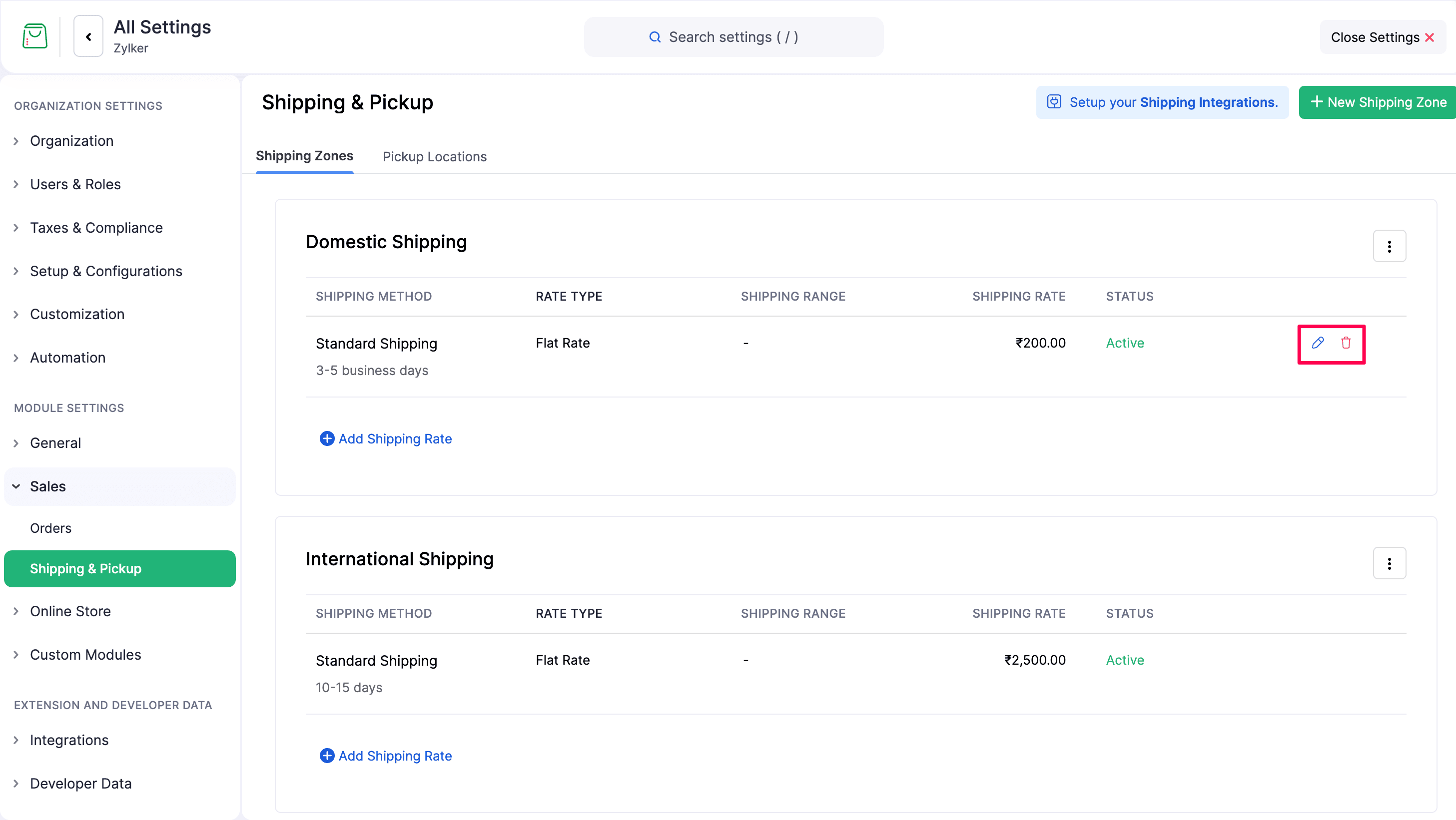Image resolution: width=1456 pixels, height=820 pixels.
Task: Click the Zylker organization name
Action: click(x=130, y=48)
